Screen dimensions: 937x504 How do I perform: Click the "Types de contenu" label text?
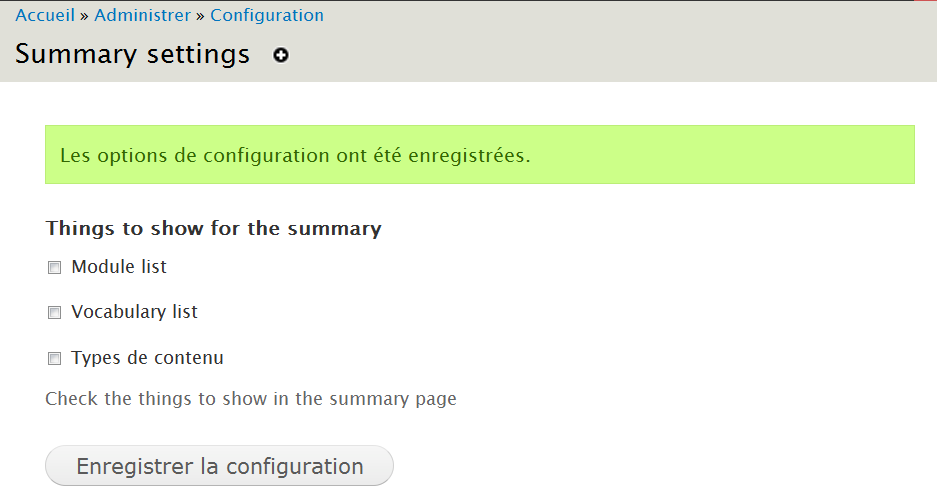coord(147,357)
